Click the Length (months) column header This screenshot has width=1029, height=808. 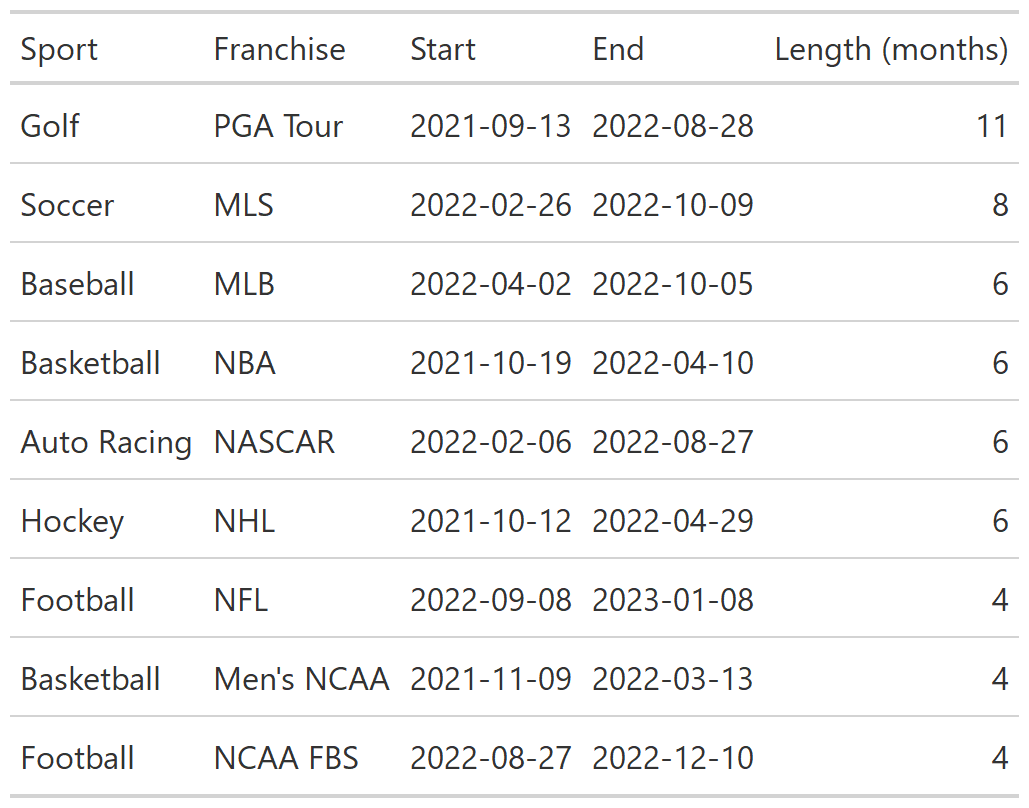(891, 49)
